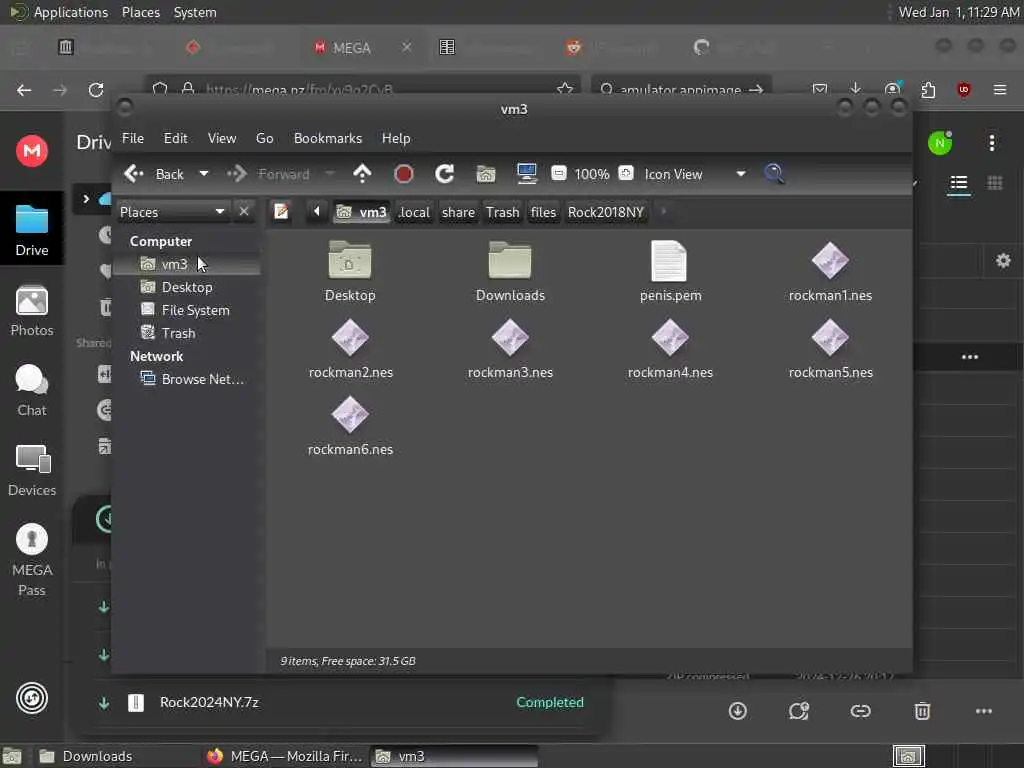Click the Back arrow in file manager toolbar
Image resolution: width=1024 pixels, height=768 pixels.
pos(134,174)
